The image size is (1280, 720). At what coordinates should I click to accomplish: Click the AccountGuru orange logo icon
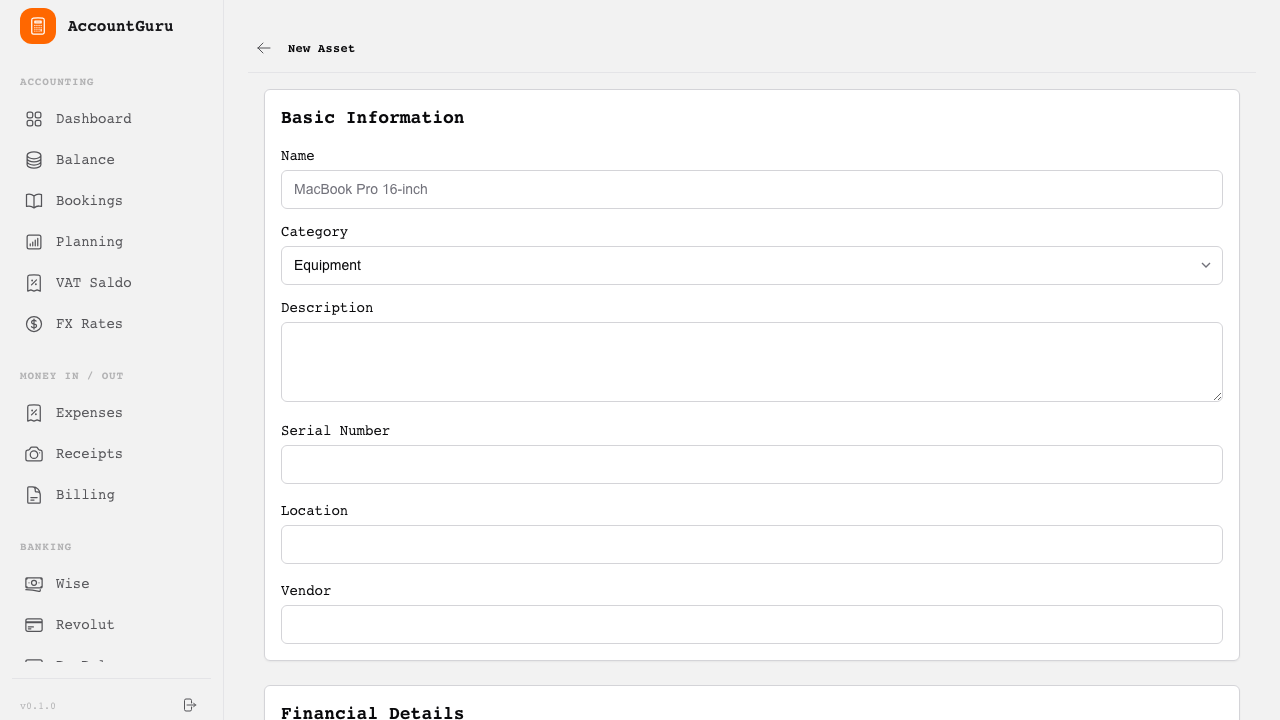38,26
